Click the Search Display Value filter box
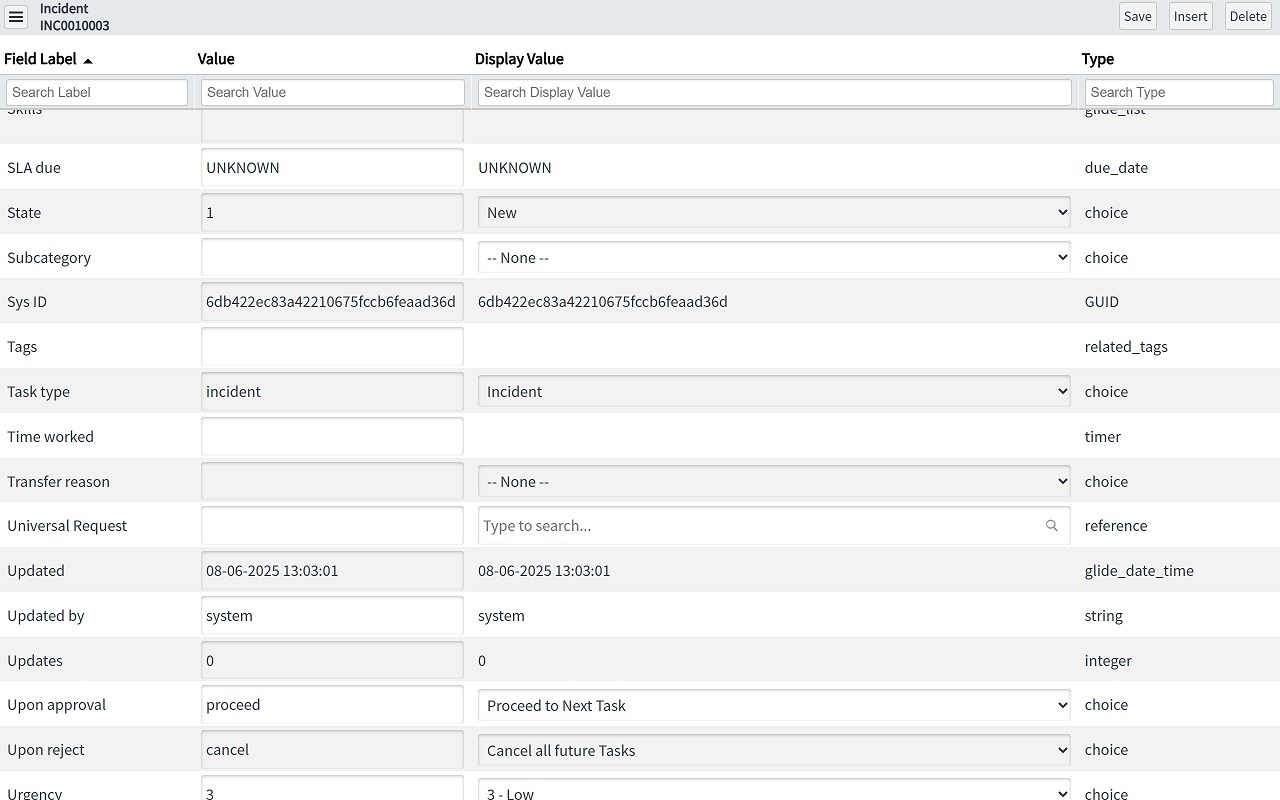 [x=774, y=92]
